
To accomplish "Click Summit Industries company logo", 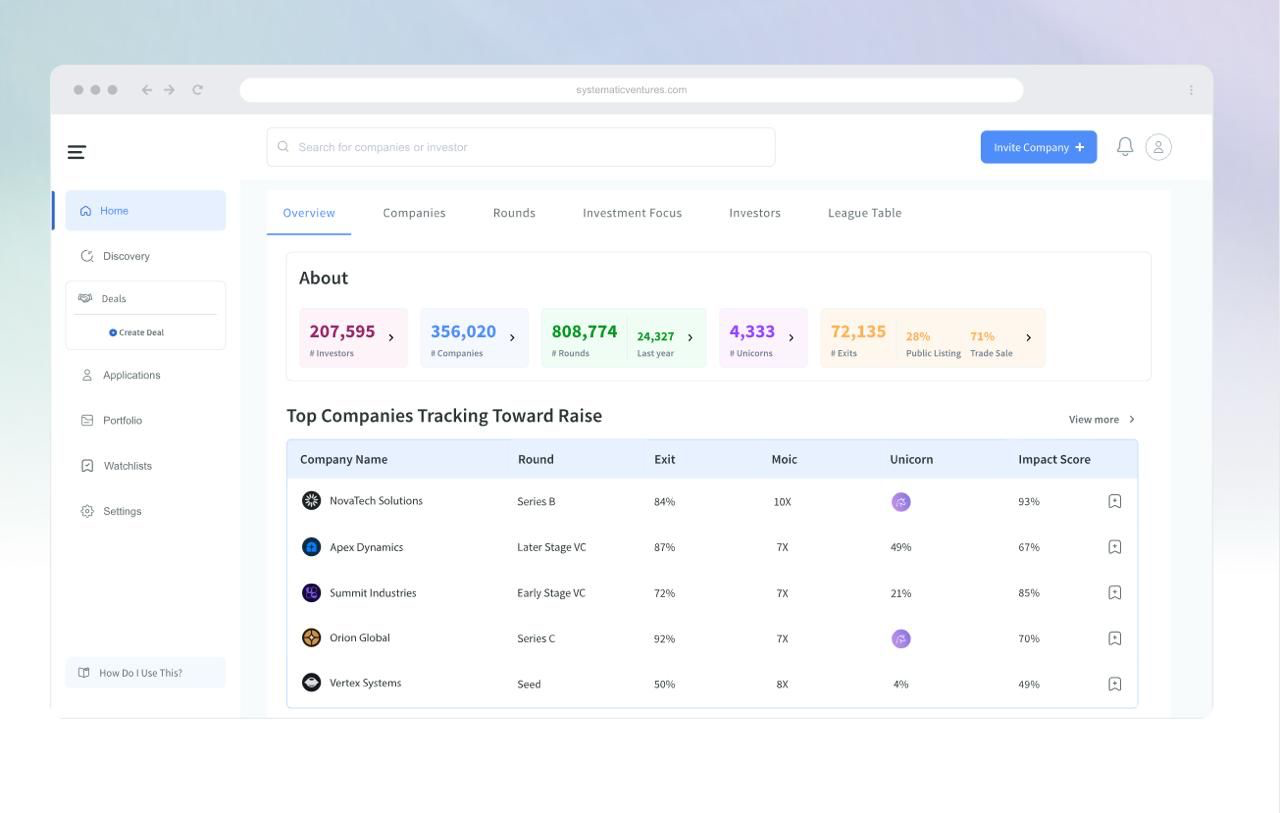I will pyautogui.click(x=311, y=593).
